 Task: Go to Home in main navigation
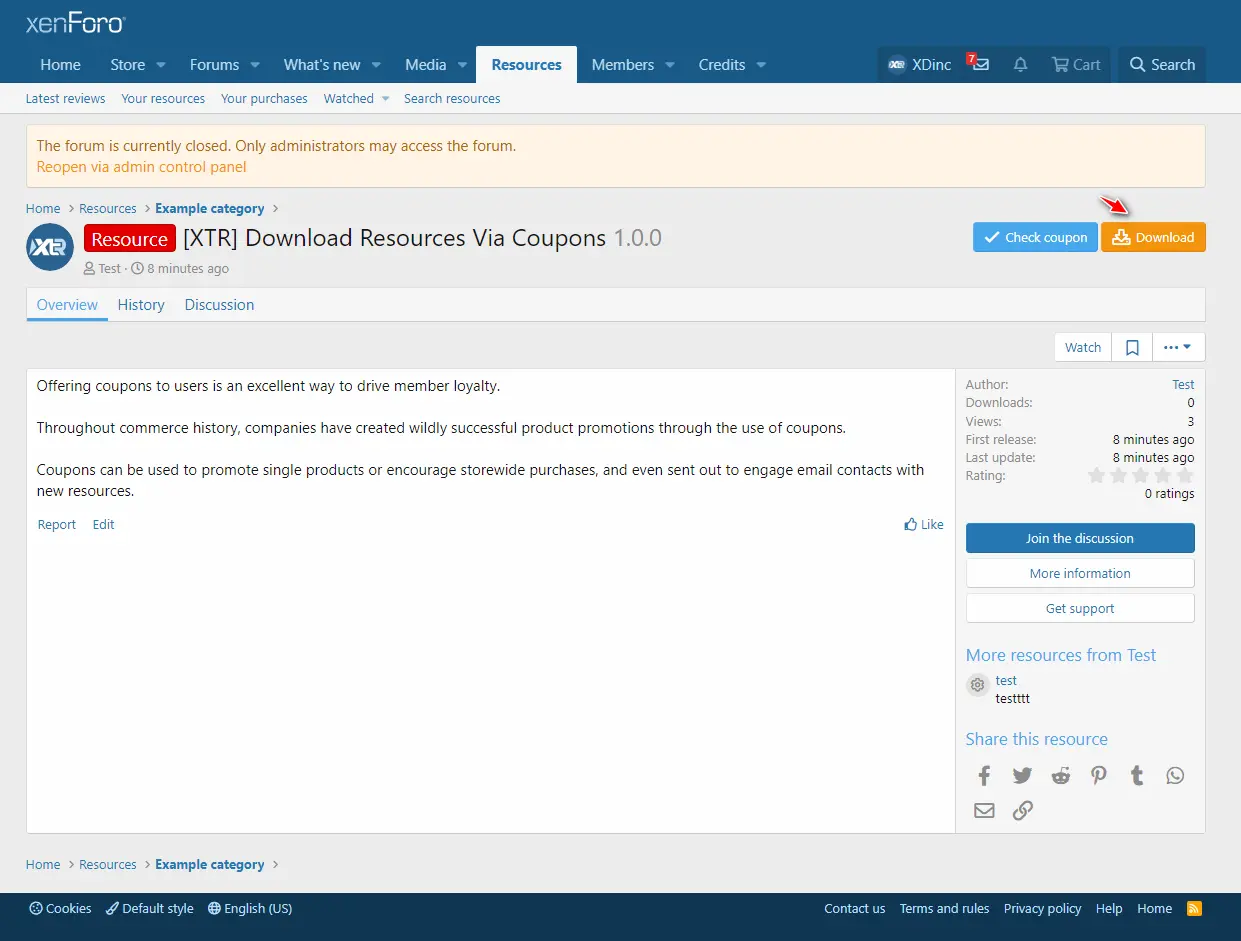click(x=60, y=65)
